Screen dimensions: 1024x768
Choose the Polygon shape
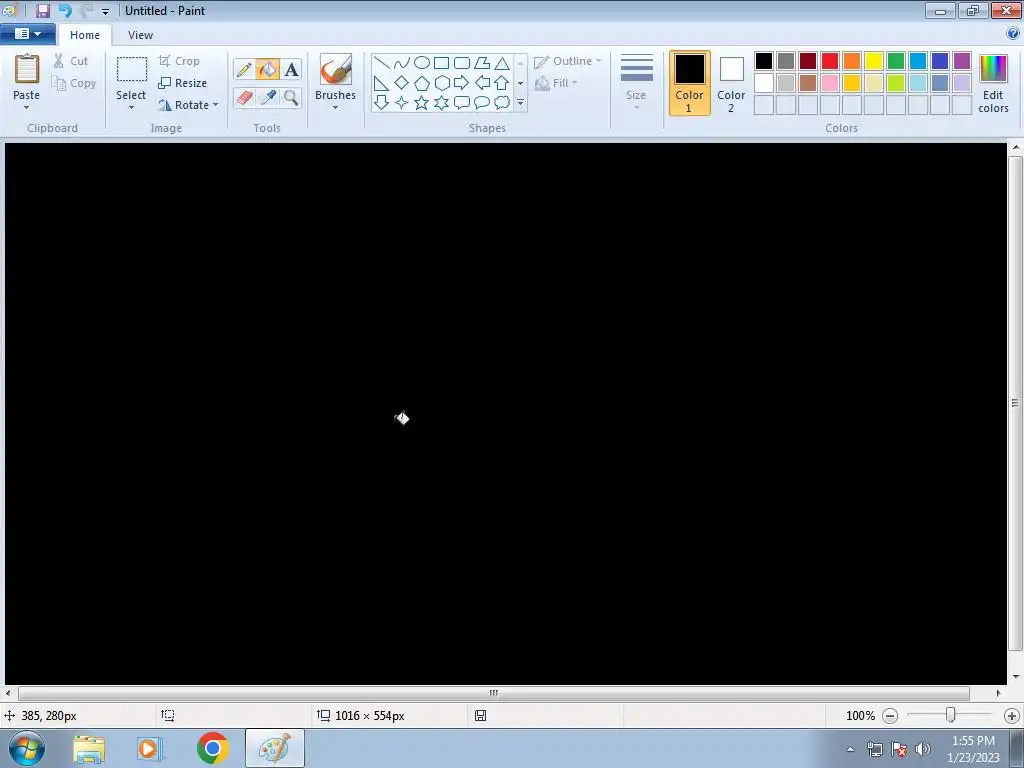(482, 63)
